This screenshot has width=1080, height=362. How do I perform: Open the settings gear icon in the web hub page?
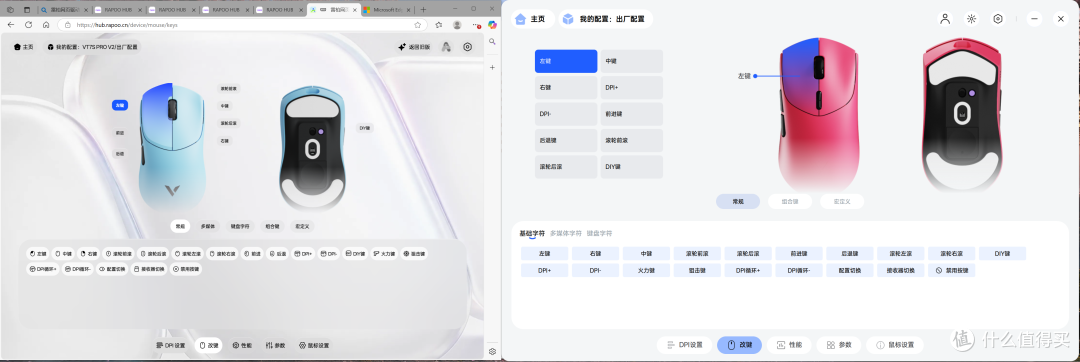468,47
